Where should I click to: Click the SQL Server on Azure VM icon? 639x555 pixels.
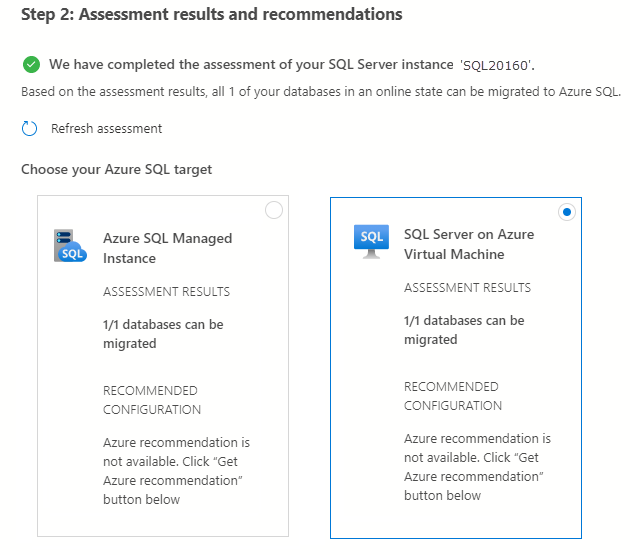(371, 242)
